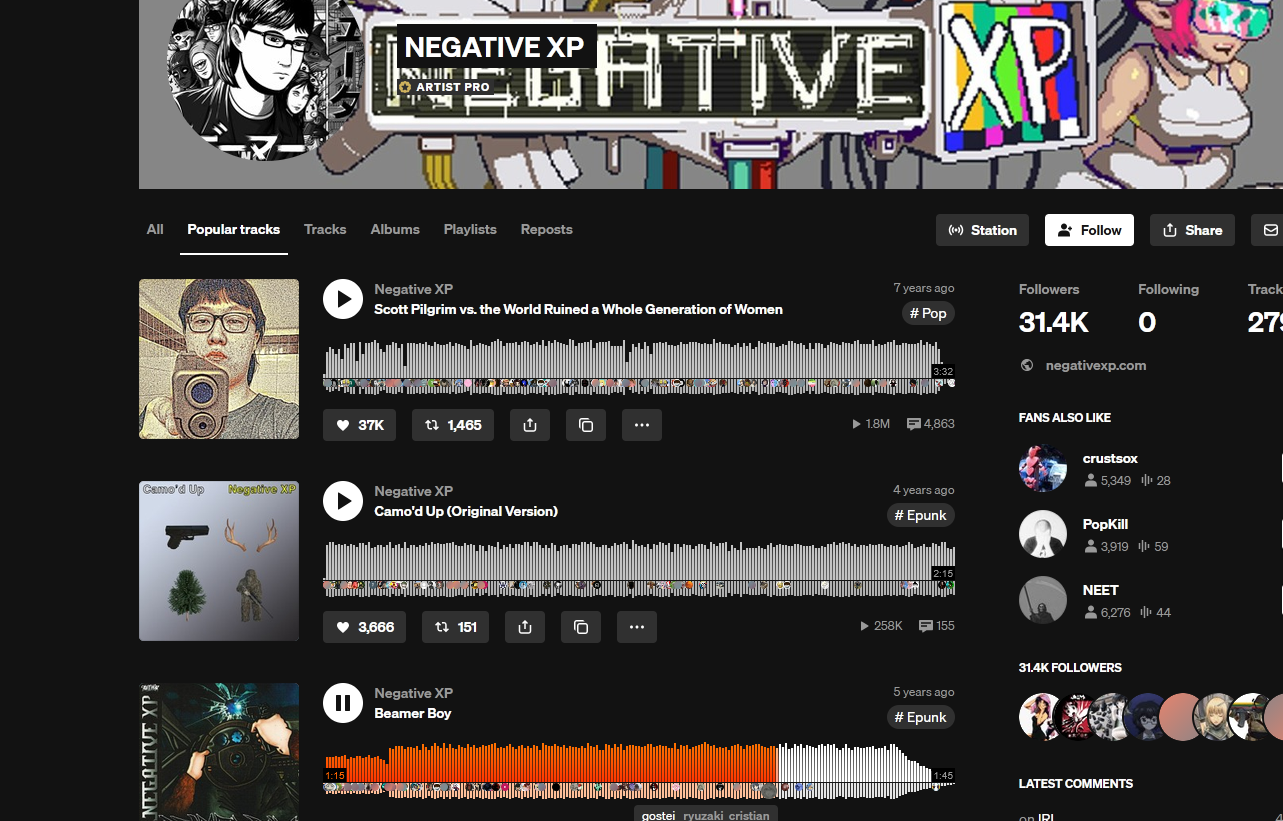The width and height of the screenshot is (1283, 821).
Task: Click the ARTIST PRO badge
Action: tap(445, 87)
